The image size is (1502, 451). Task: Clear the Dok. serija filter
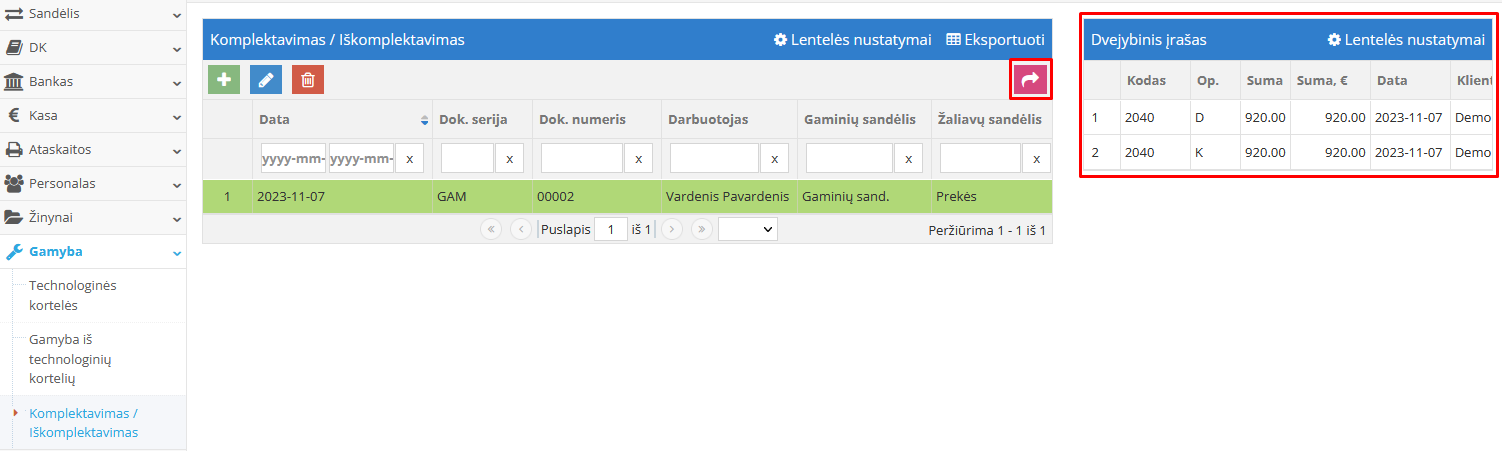(510, 158)
